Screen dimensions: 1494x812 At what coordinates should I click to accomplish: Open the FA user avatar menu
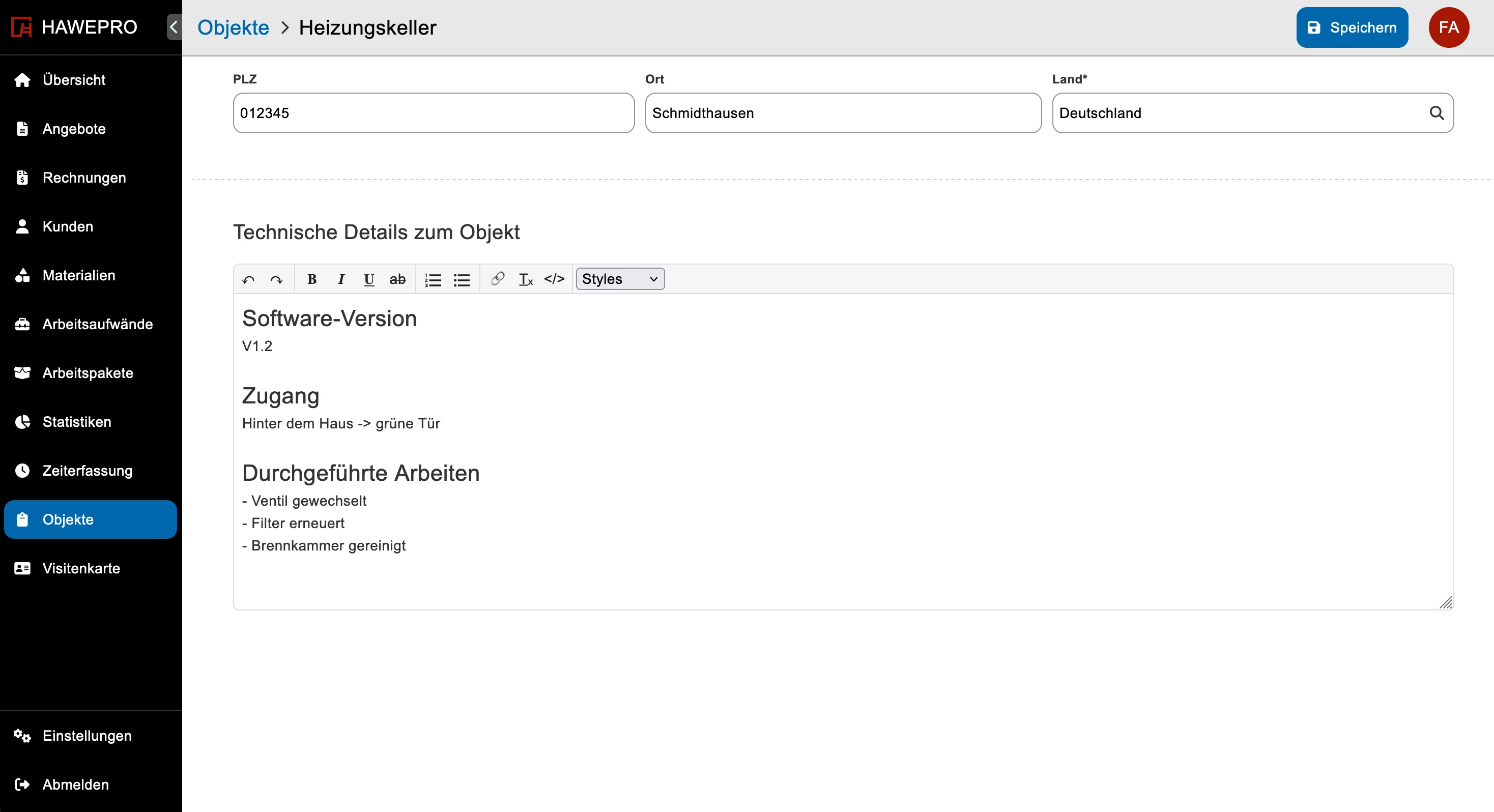tap(1449, 27)
